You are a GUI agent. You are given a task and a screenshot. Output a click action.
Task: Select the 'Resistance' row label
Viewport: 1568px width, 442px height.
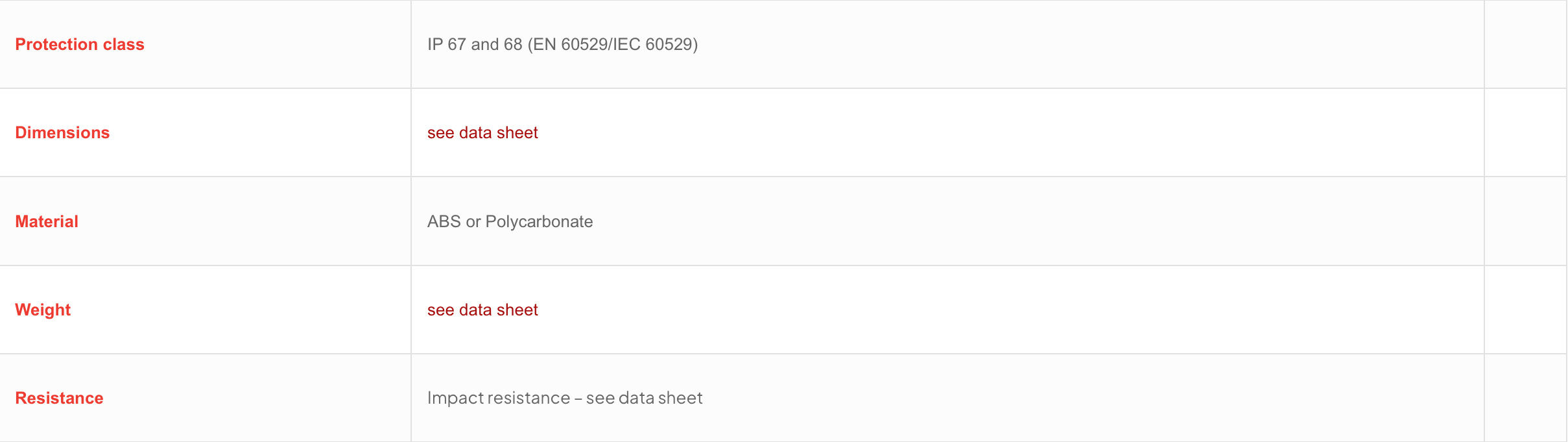[x=59, y=398]
